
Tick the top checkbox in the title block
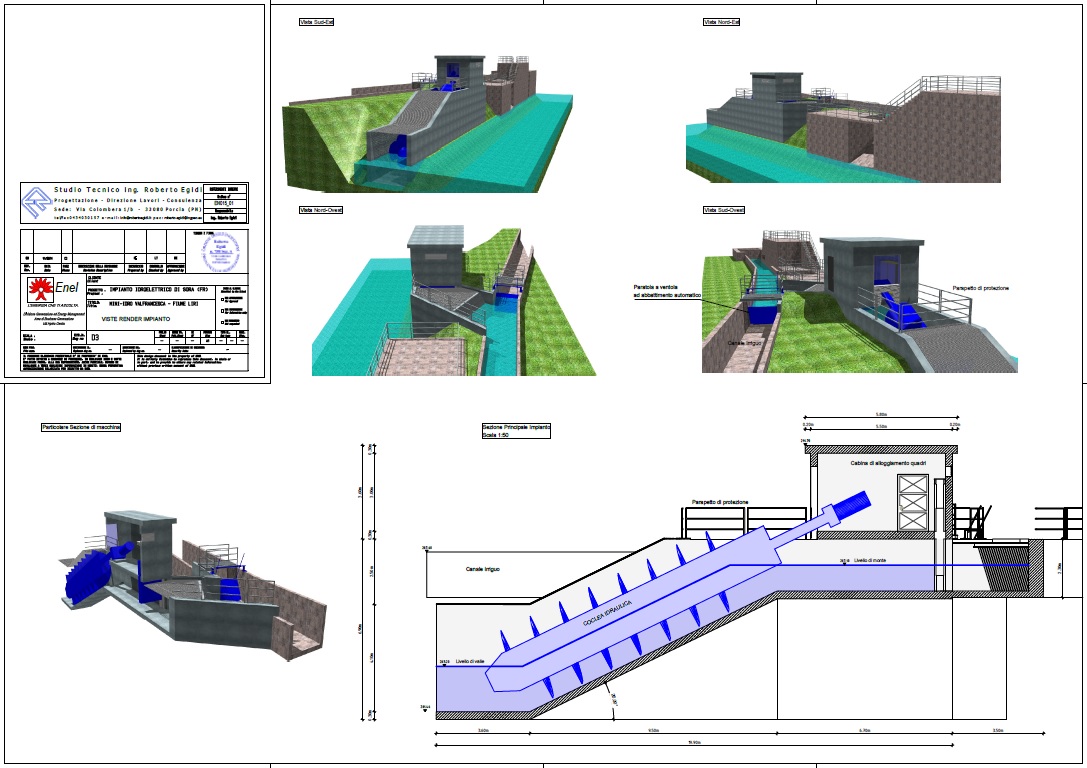point(223,299)
